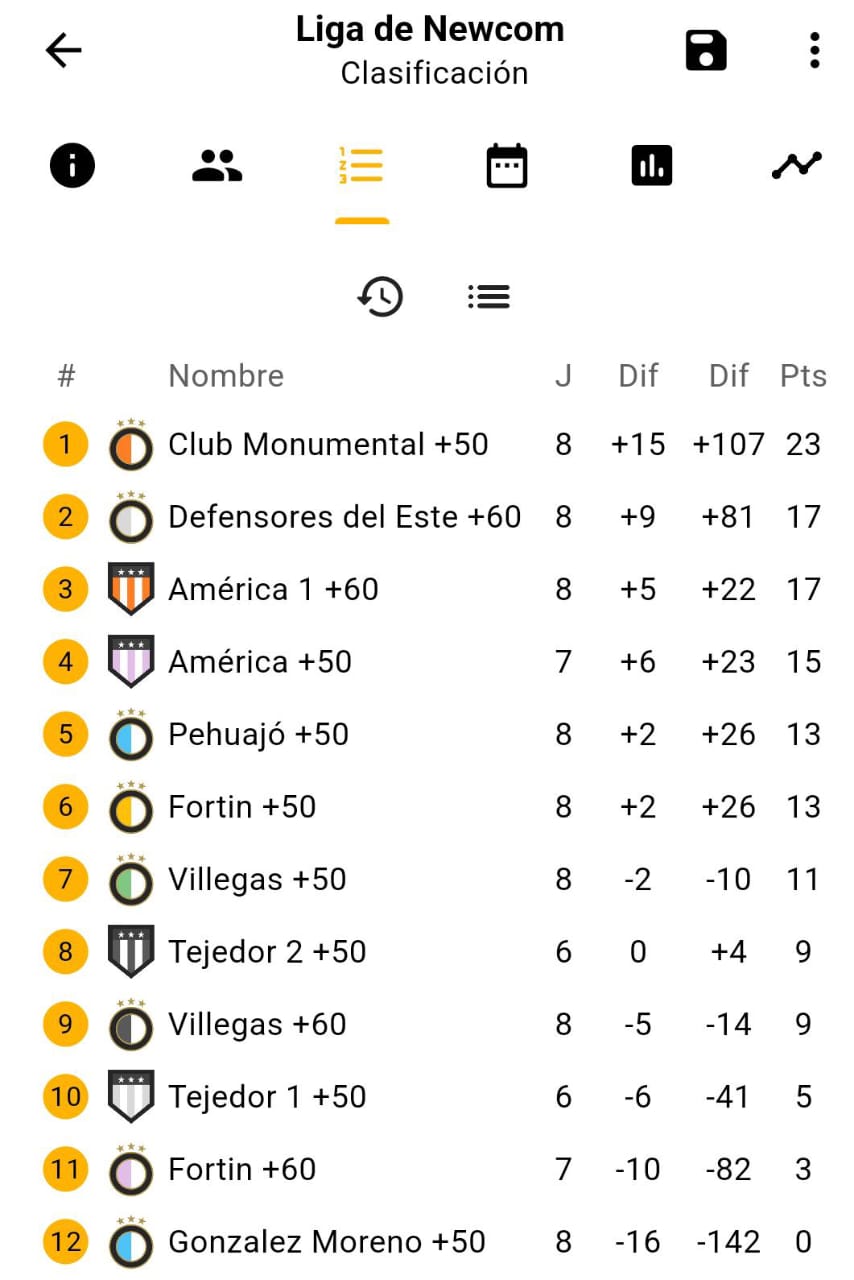Open the bar chart statistics tab

point(651,165)
